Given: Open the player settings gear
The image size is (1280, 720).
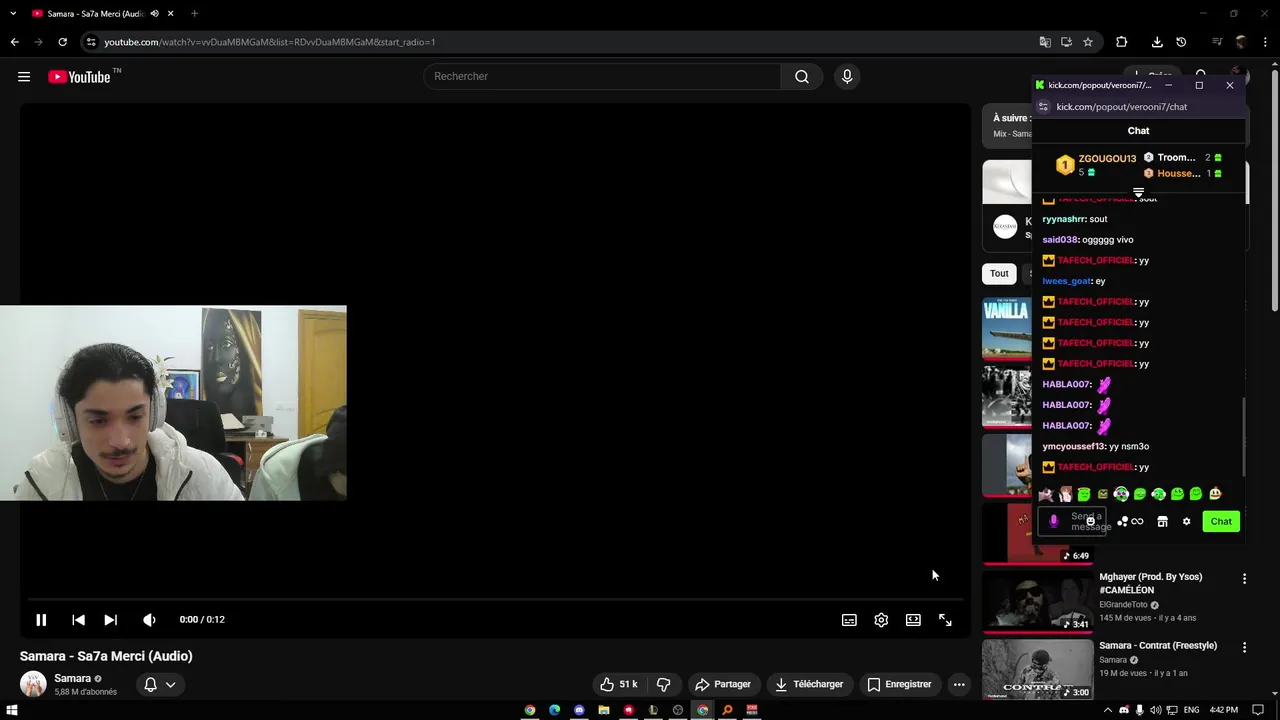Looking at the screenshot, I should [881, 620].
